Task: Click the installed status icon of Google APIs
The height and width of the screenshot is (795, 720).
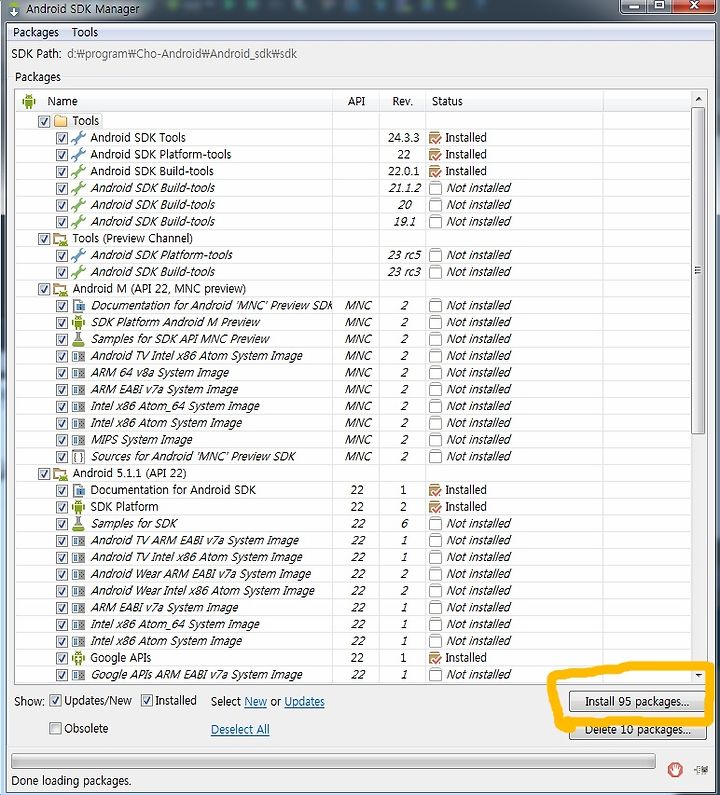Action: point(435,658)
